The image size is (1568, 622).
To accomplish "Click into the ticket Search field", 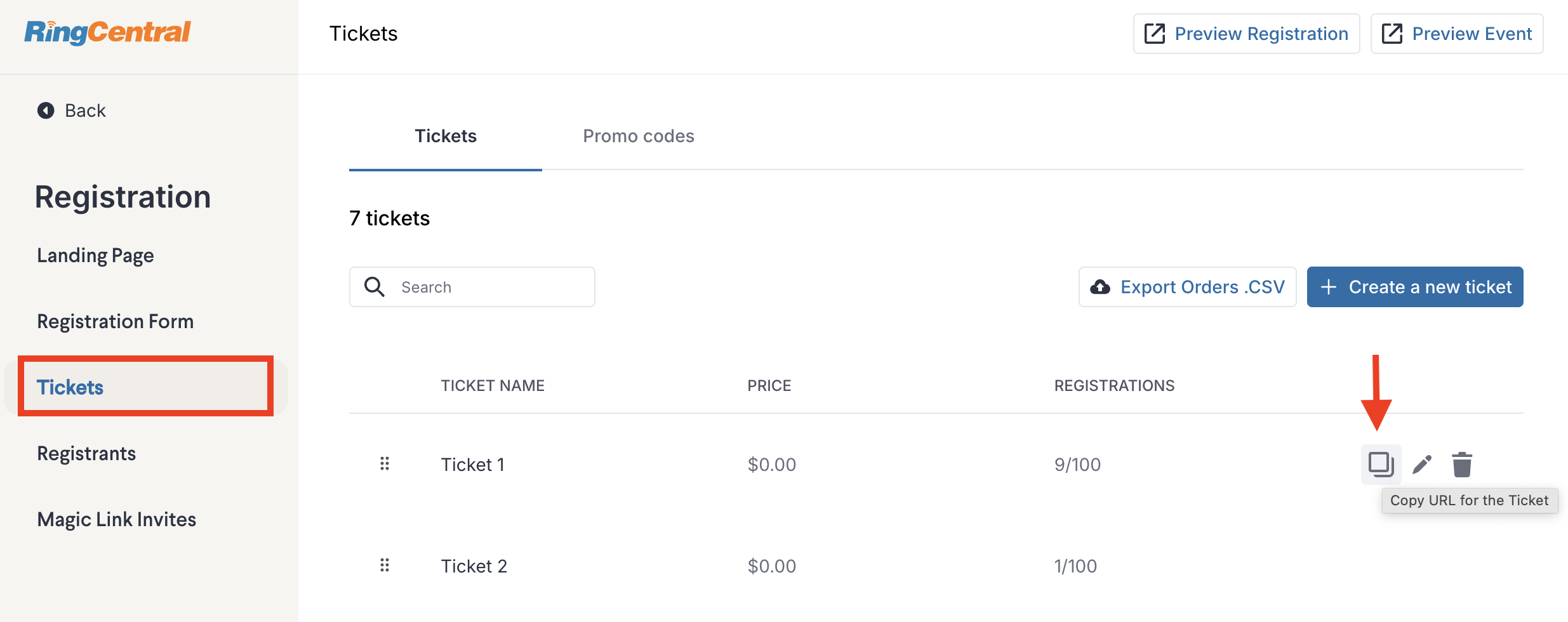I will (x=490, y=287).
